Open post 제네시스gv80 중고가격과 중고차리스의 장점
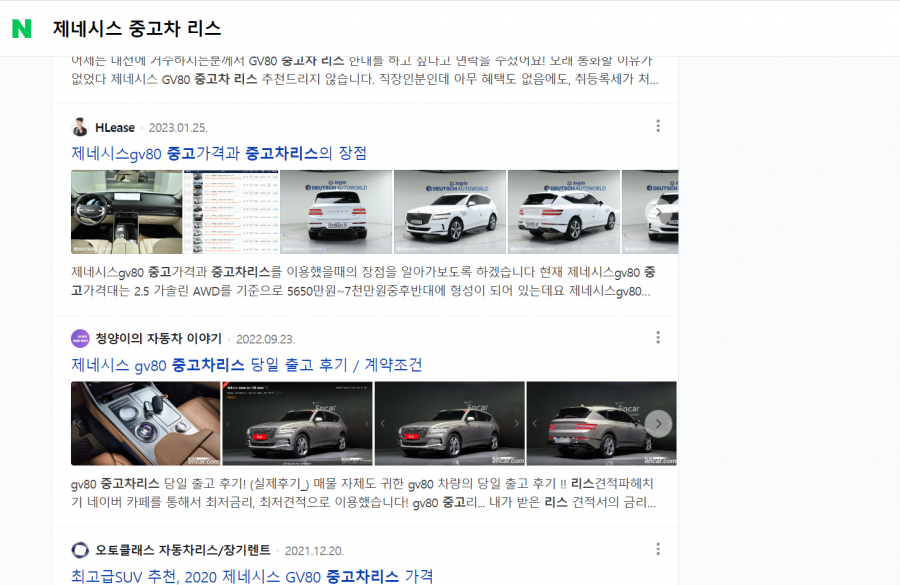This screenshot has height=585, width=900. 219,153
